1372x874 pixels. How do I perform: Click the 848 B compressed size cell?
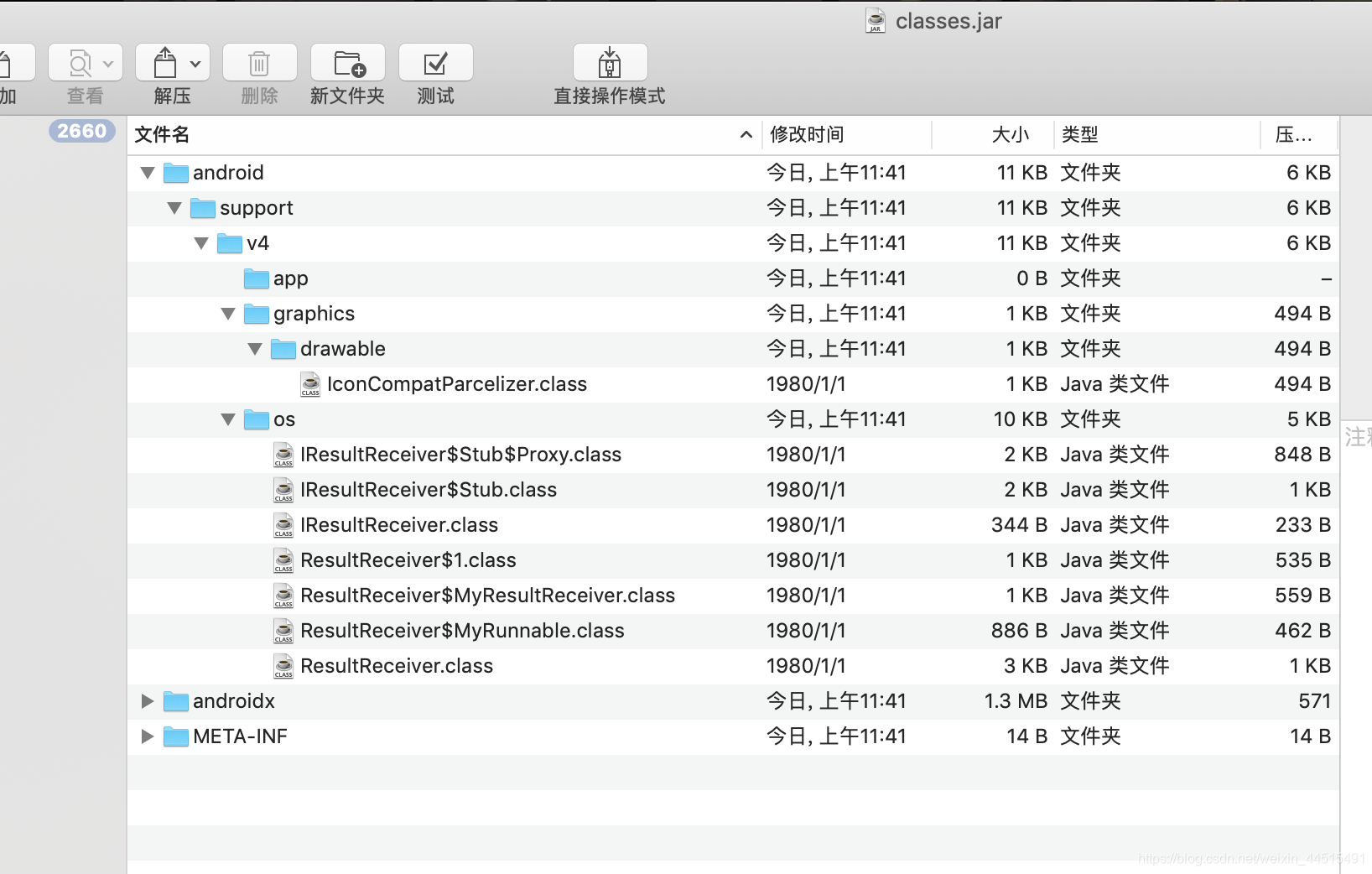(1302, 455)
